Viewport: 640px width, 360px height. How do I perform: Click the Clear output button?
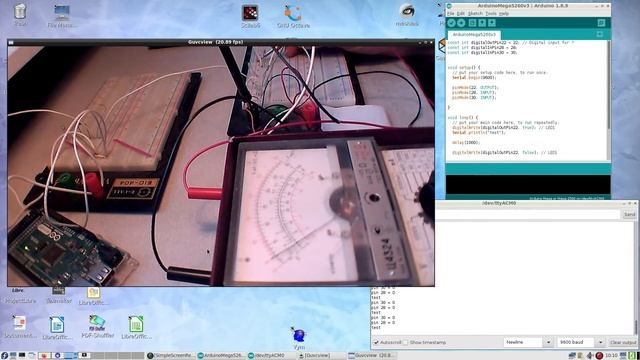tap(623, 342)
